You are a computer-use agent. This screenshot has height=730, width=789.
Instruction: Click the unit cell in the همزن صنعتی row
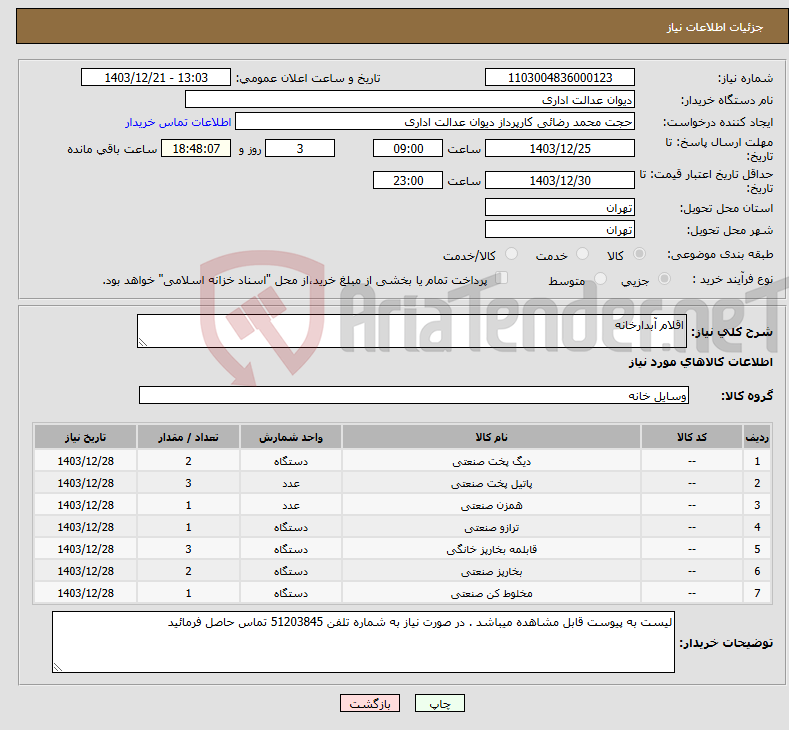coord(291,505)
